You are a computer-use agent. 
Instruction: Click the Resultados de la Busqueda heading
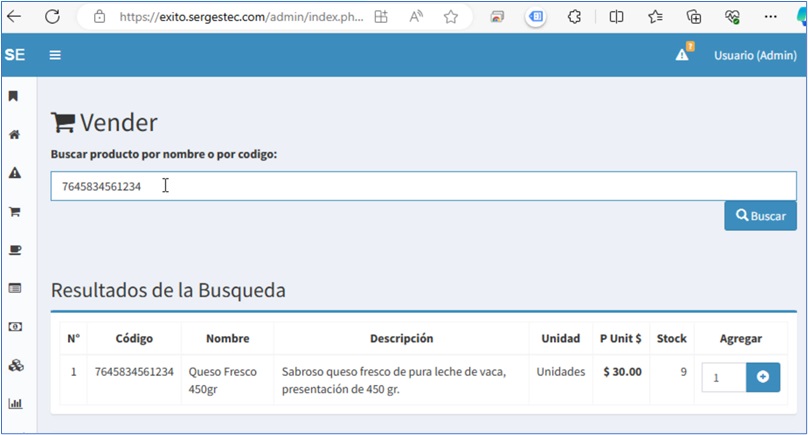point(168,290)
